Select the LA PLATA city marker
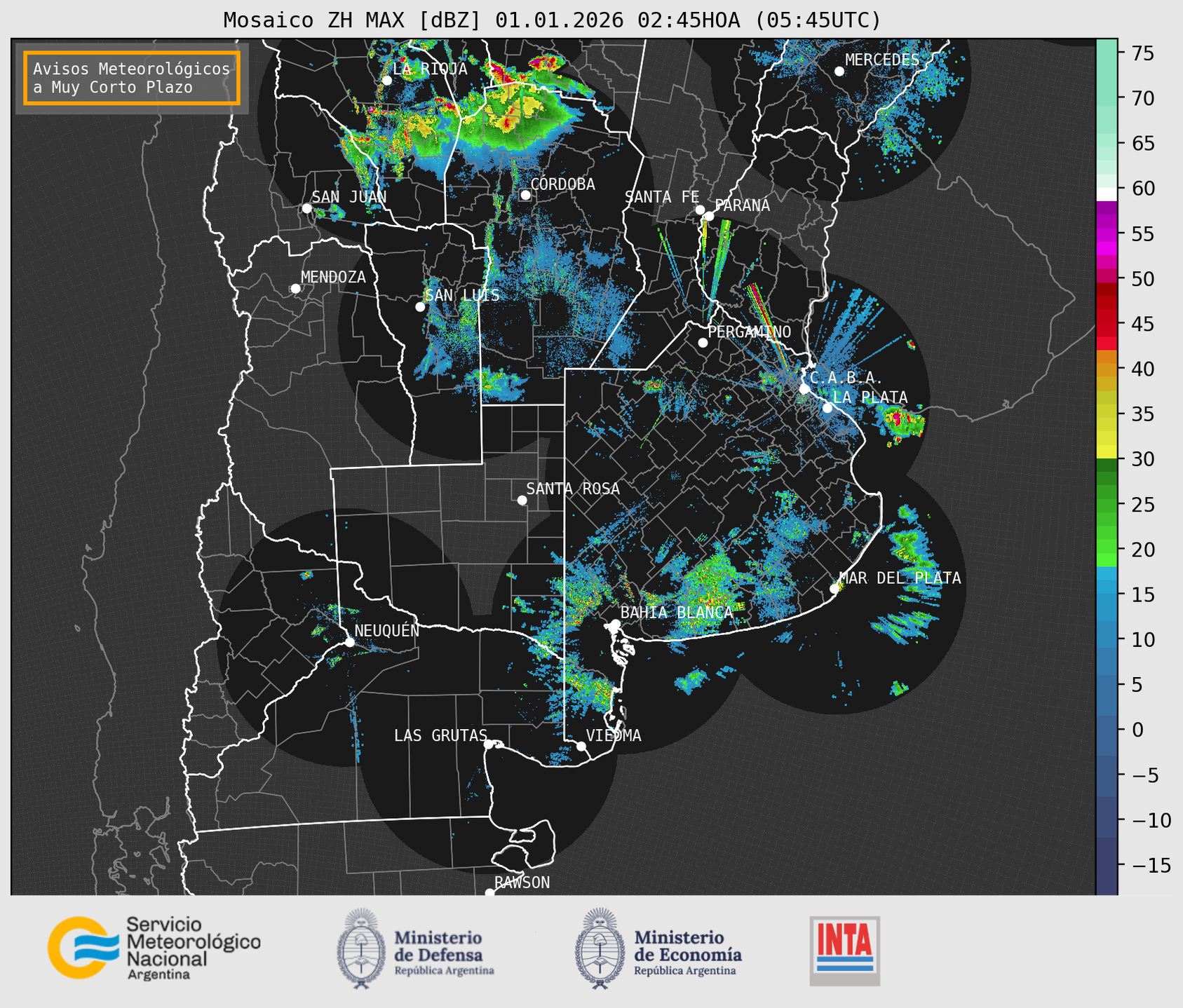 click(827, 408)
